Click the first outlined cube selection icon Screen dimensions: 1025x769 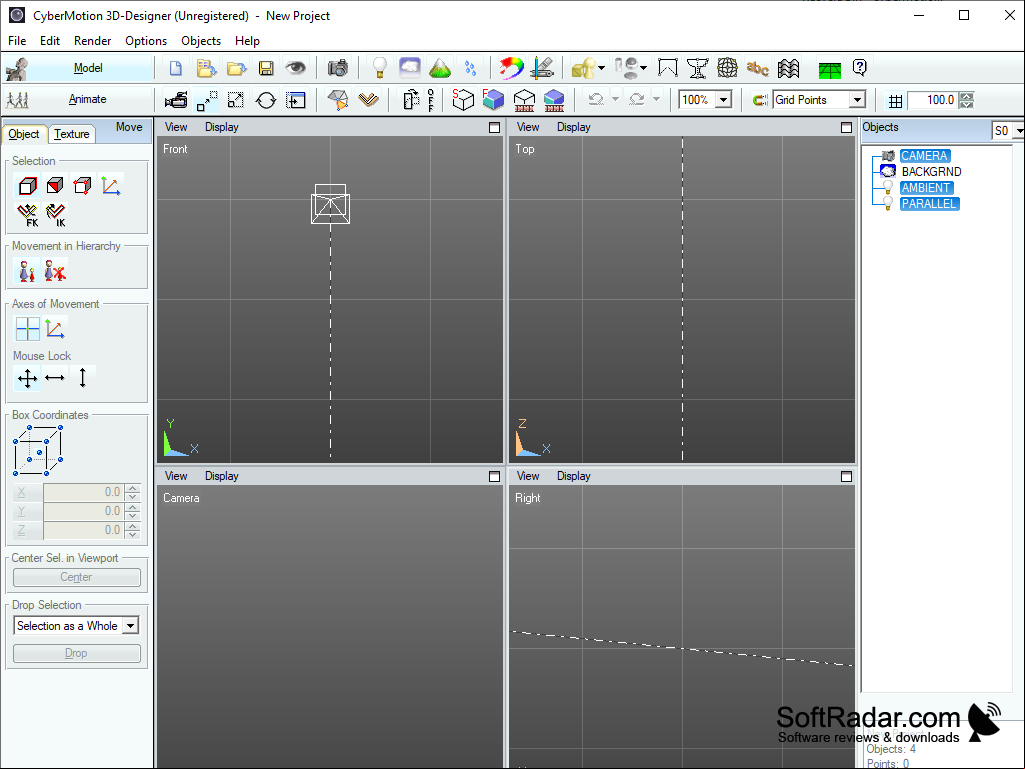27,186
